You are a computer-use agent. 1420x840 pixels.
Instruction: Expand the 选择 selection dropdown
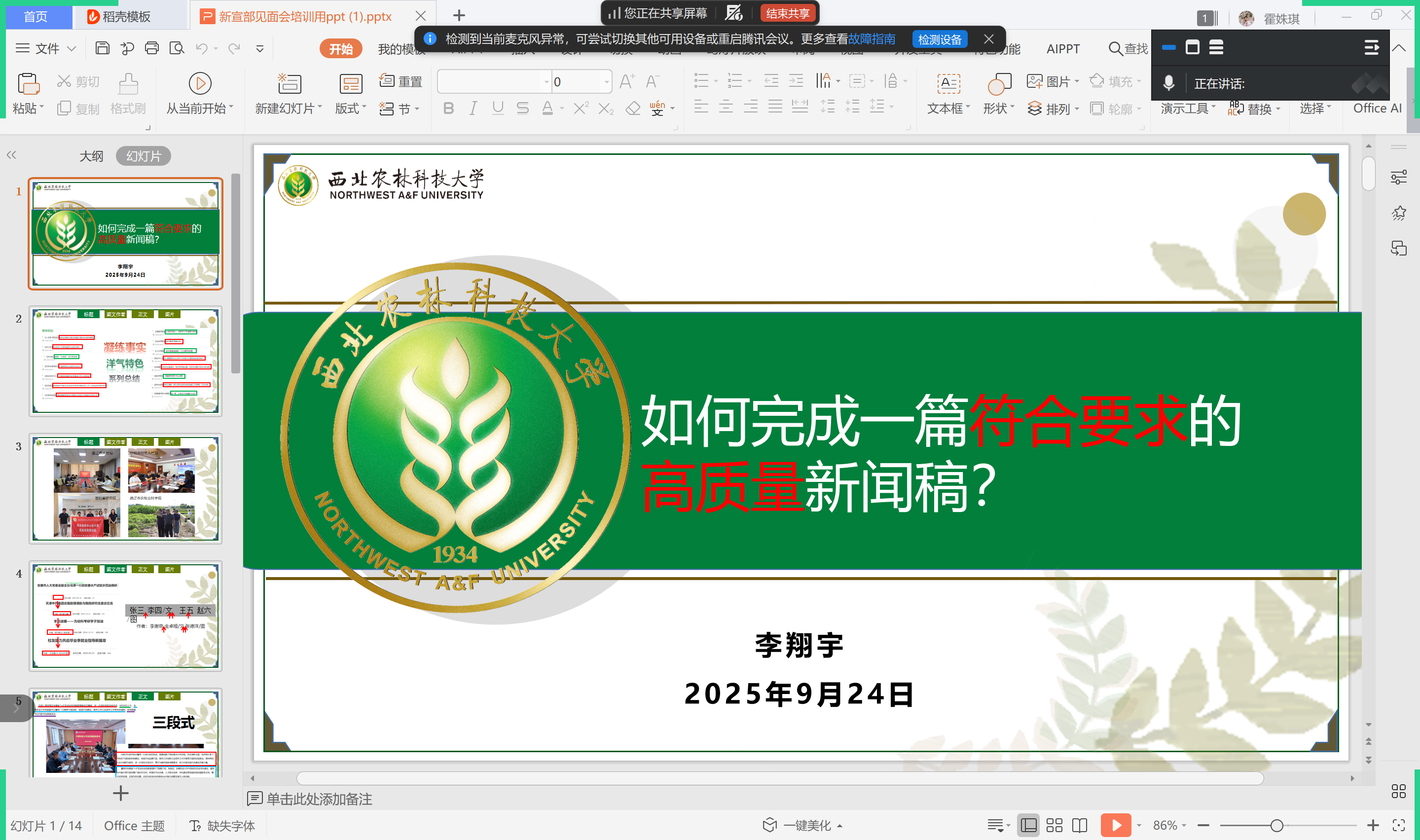pos(1314,108)
